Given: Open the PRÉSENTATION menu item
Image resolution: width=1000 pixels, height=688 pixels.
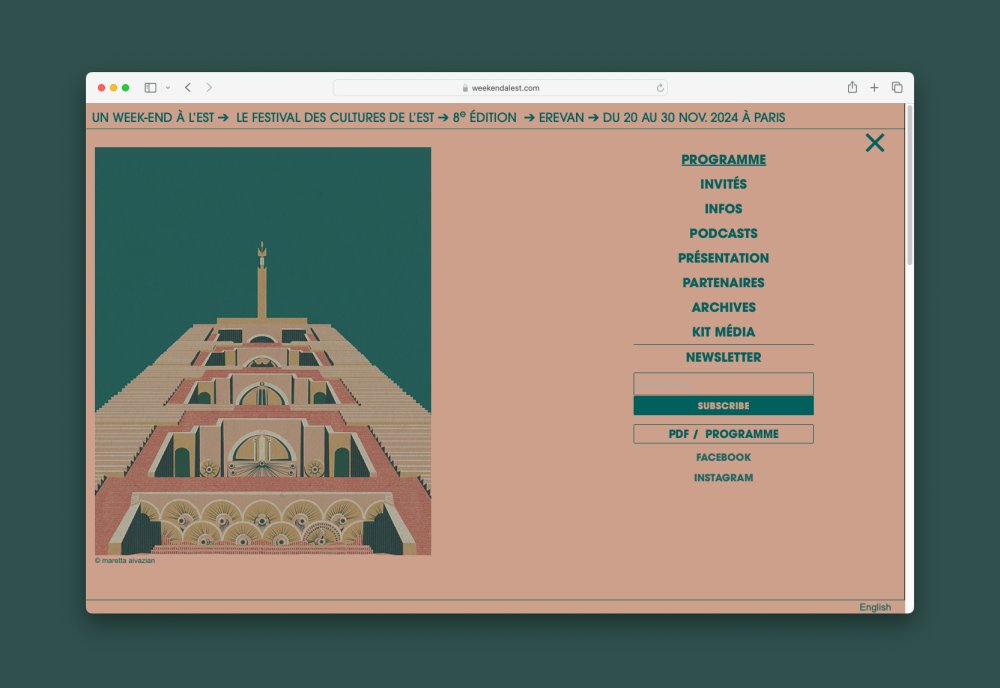Looking at the screenshot, I should 723,258.
